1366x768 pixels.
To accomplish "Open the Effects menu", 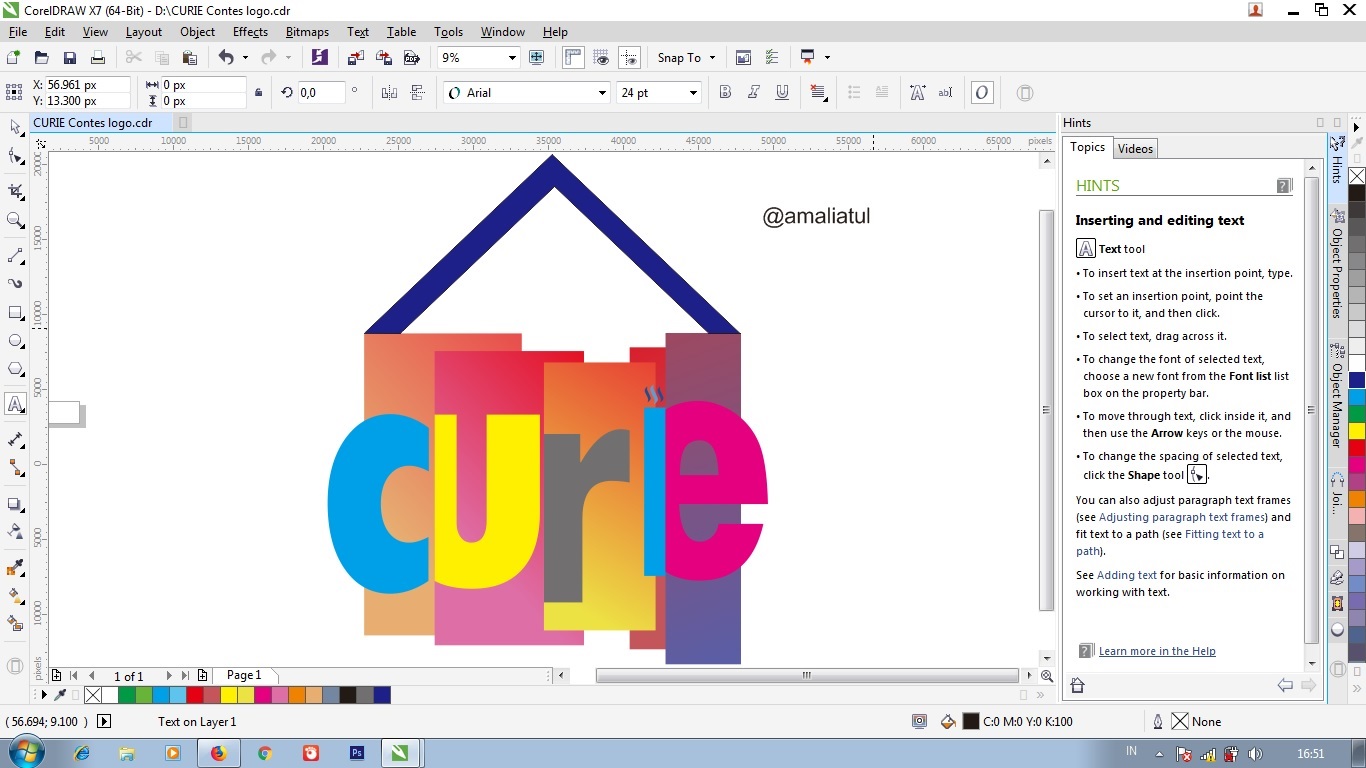I will pyautogui.click(x=250, y=32).
